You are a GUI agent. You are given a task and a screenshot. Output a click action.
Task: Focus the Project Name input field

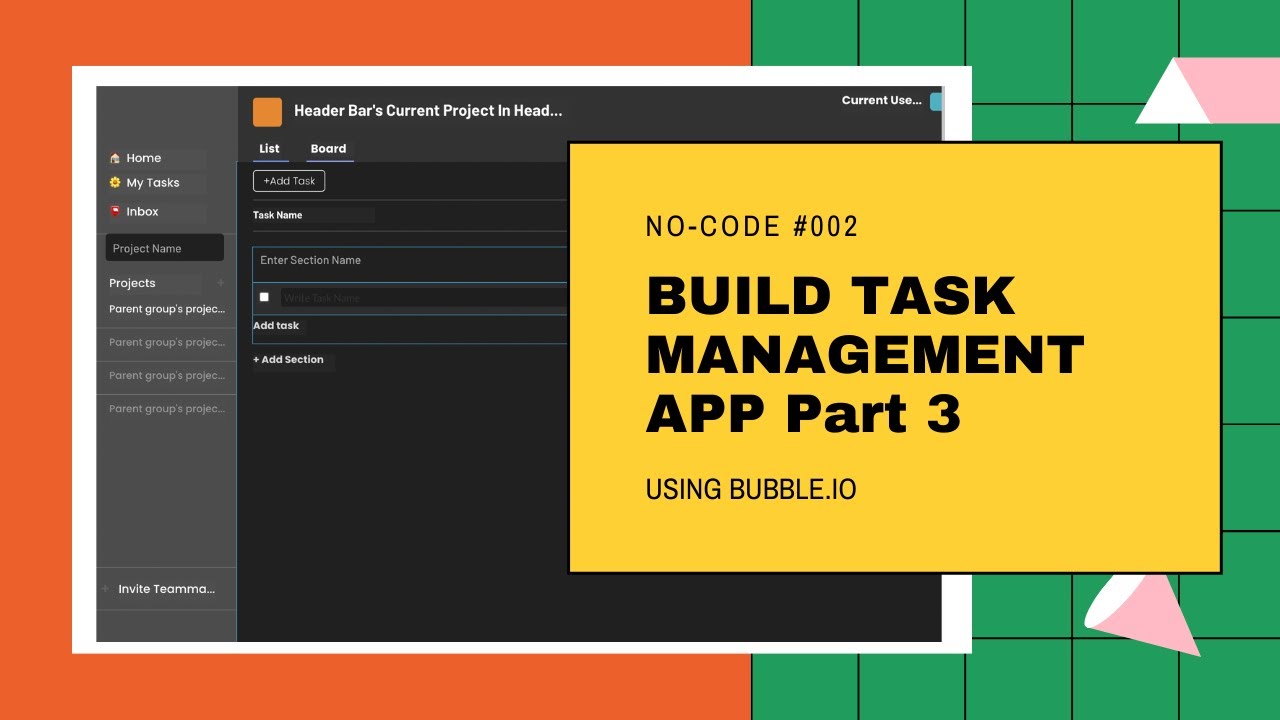[165, 248]
